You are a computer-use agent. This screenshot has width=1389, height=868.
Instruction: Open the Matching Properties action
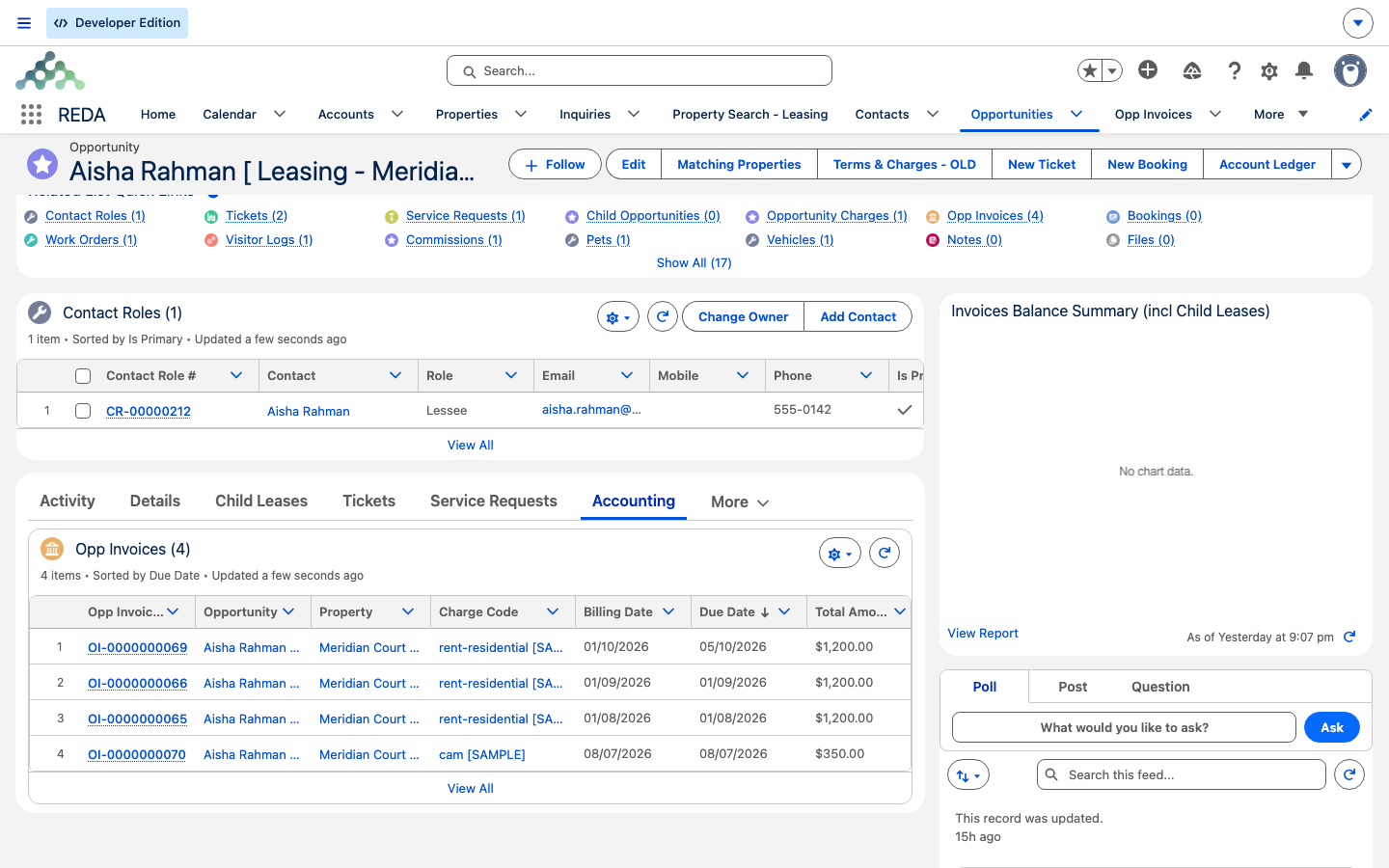[x=739, y=164]
